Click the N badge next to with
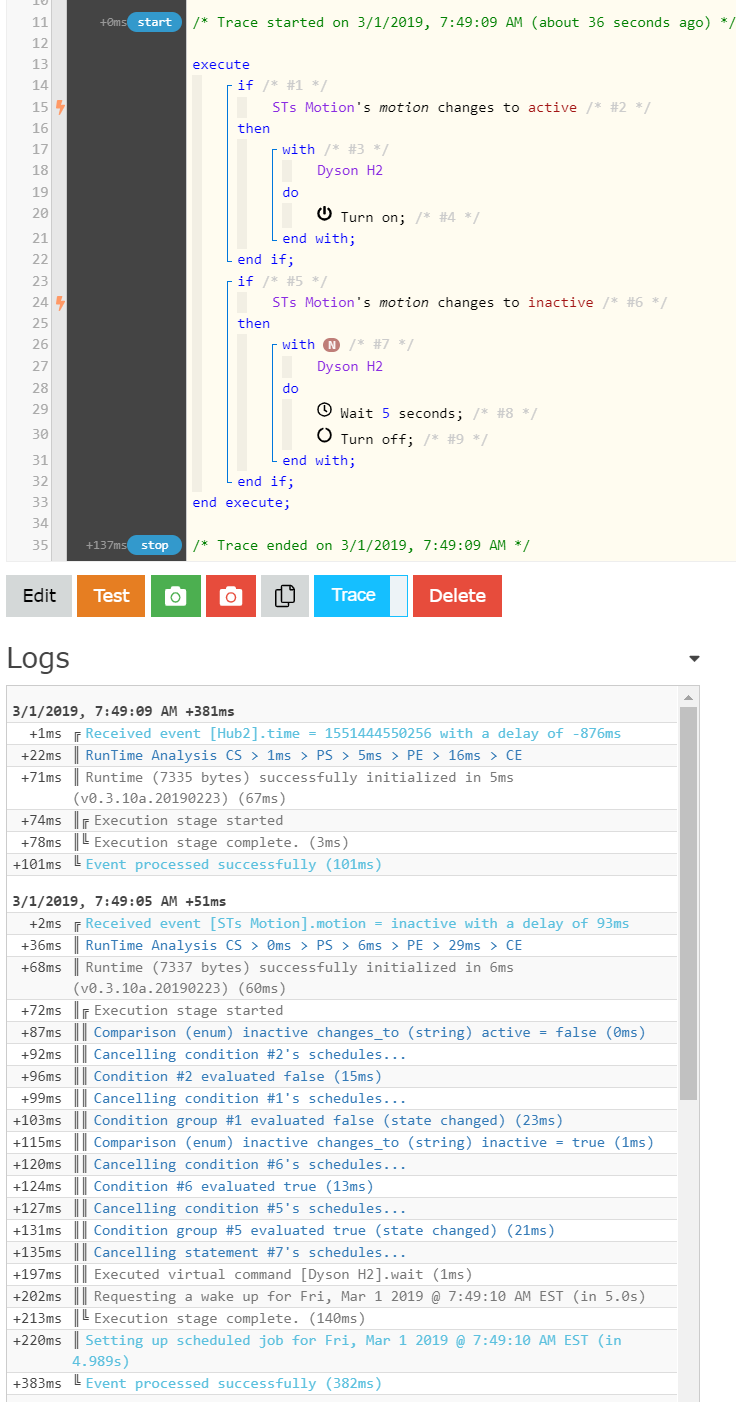This screenshot has height=1402, width=736. (331, 345)
